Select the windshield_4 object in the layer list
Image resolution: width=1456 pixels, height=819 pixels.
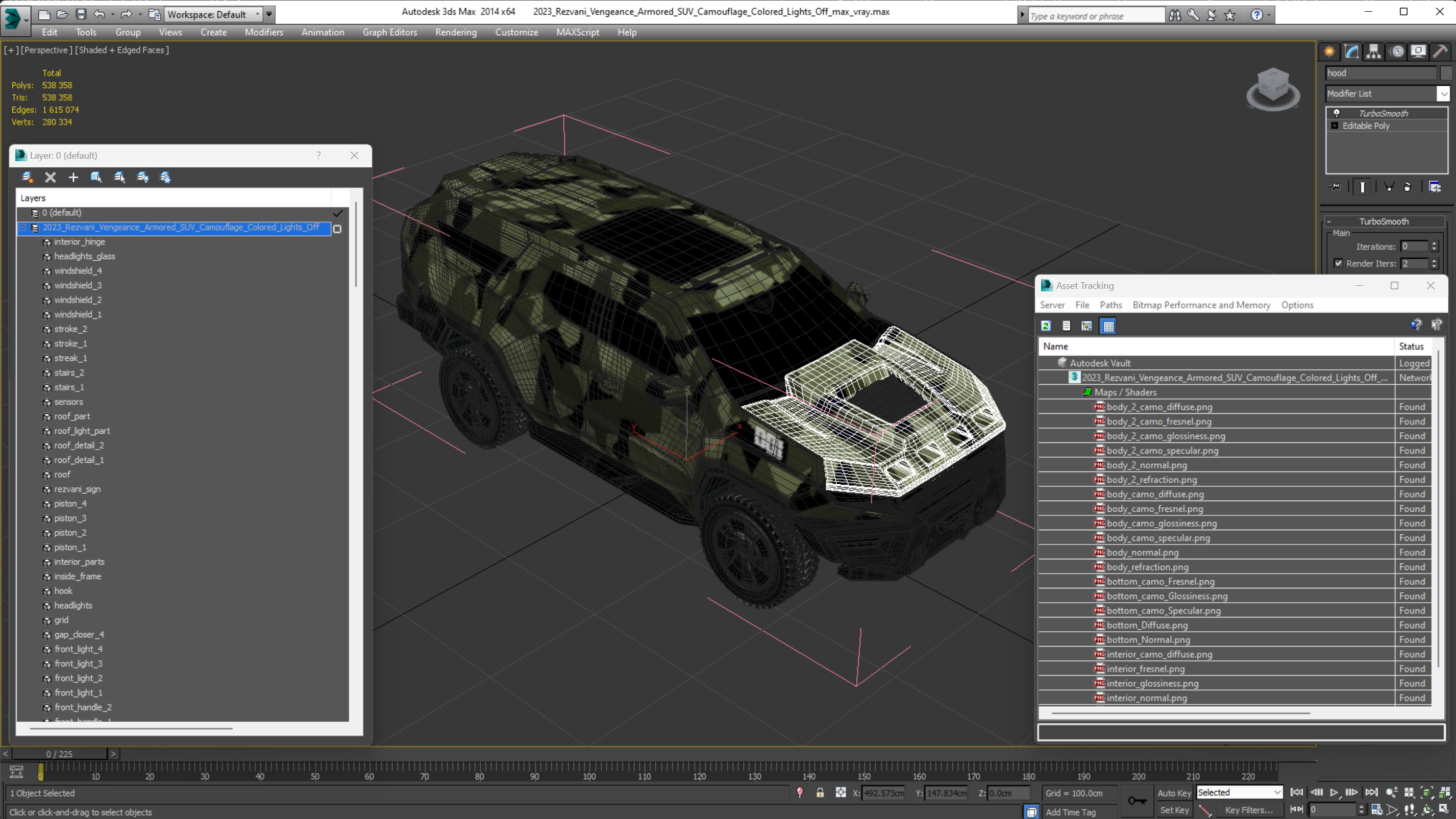point(78,271)
